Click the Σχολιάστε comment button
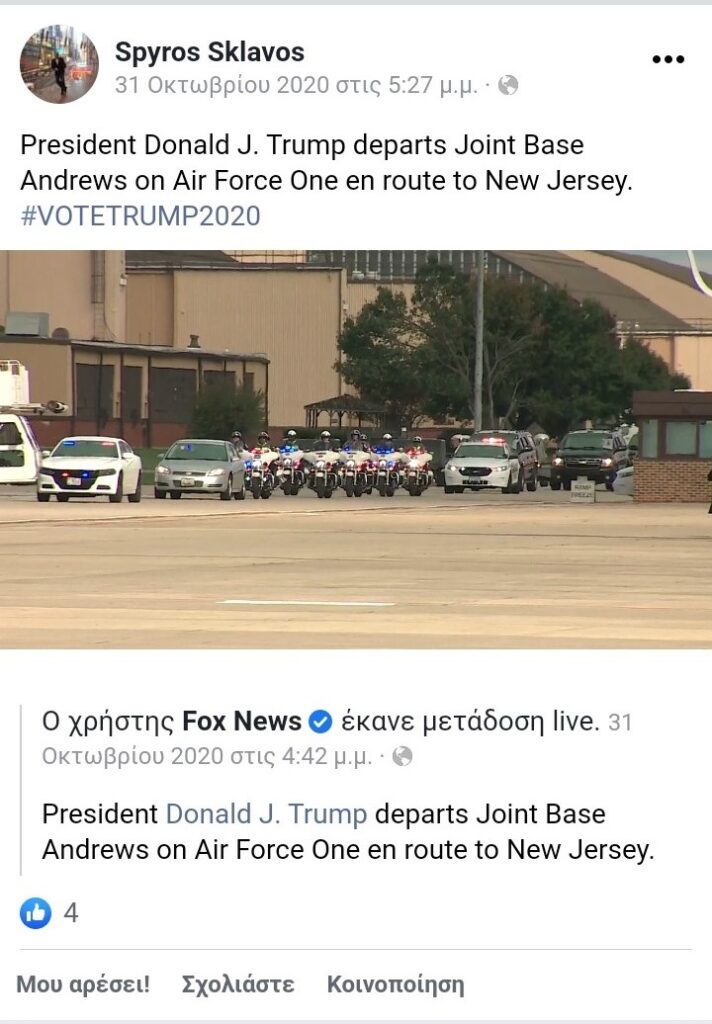The width and height of the screenshot is (712, 1024). [x=238, y=984]
